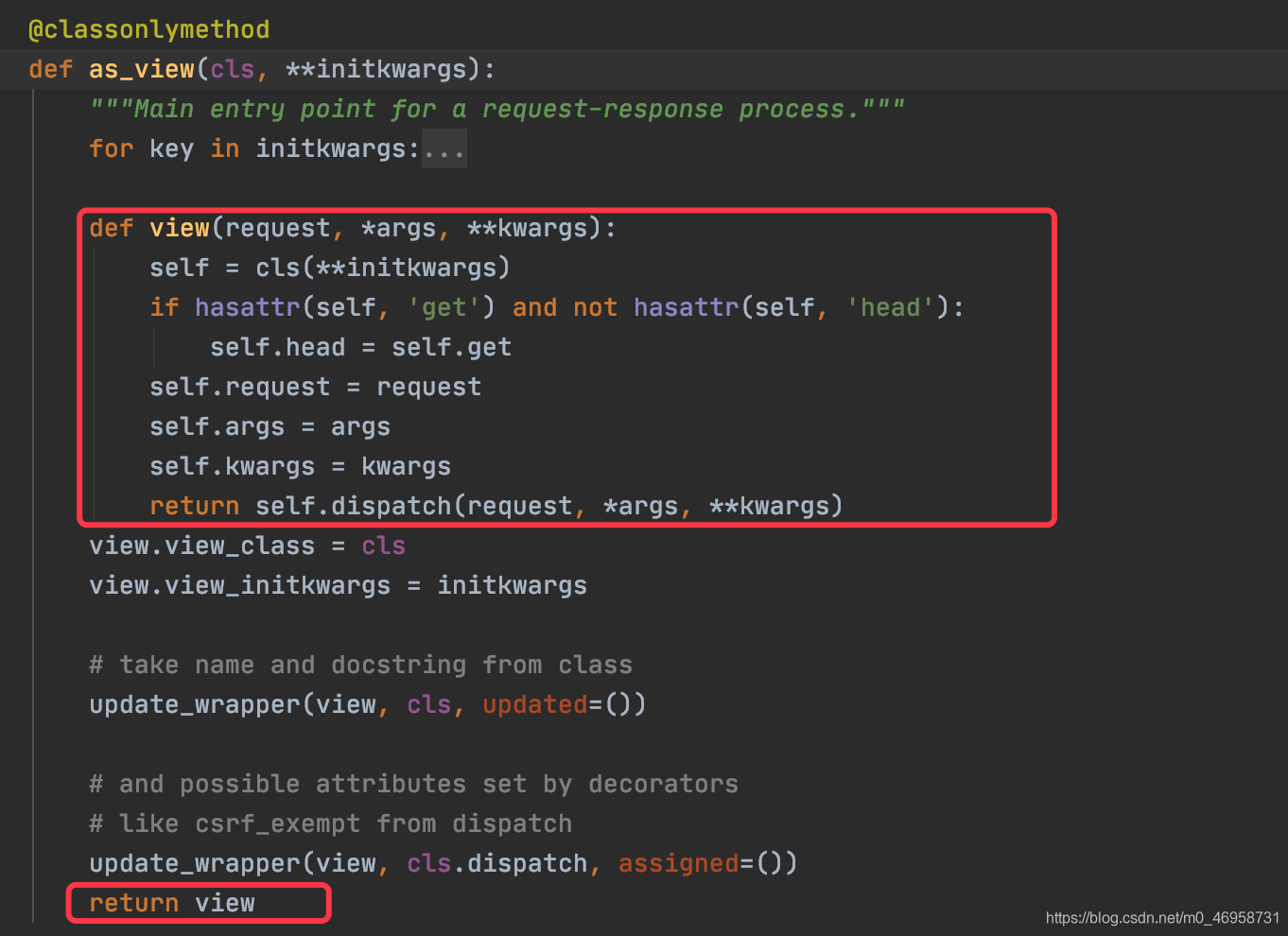The image size is (1288, 936).
Task: Click the @classonlymethod decorator text
Action: pos(149,29)
